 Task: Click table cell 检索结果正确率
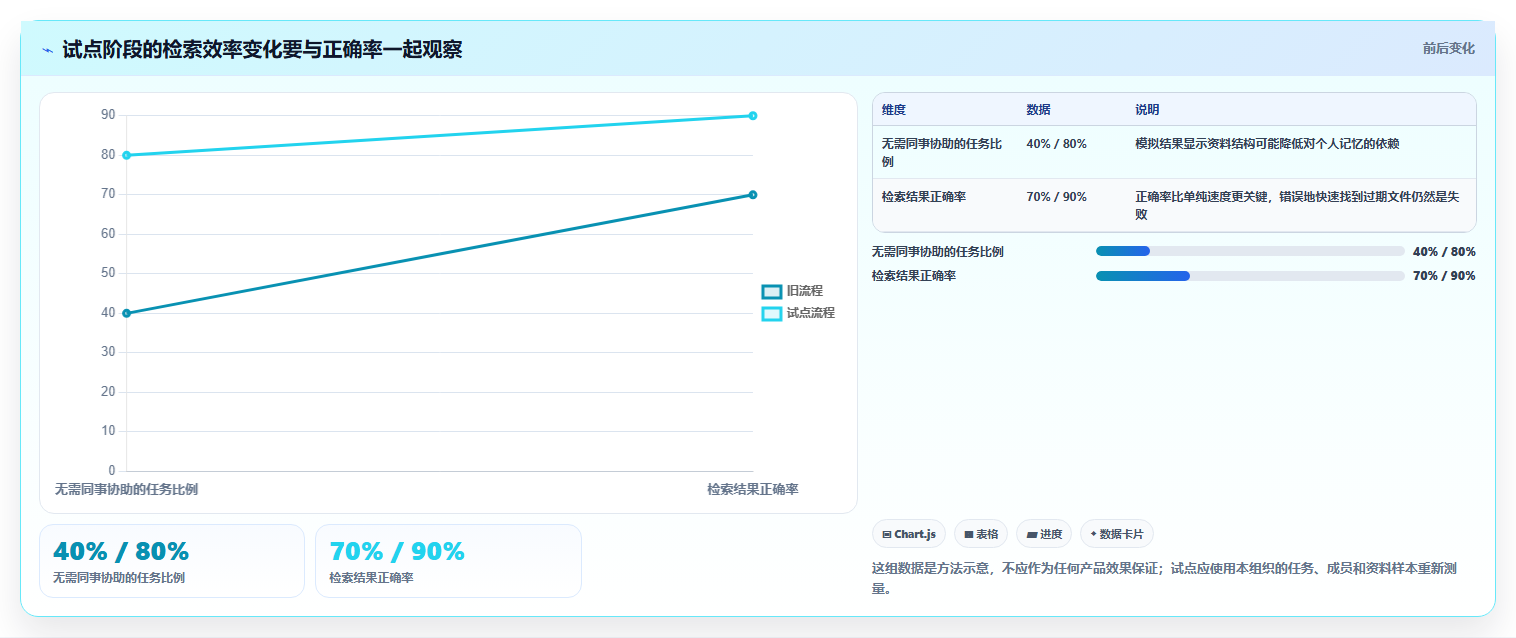coord(924,197)
